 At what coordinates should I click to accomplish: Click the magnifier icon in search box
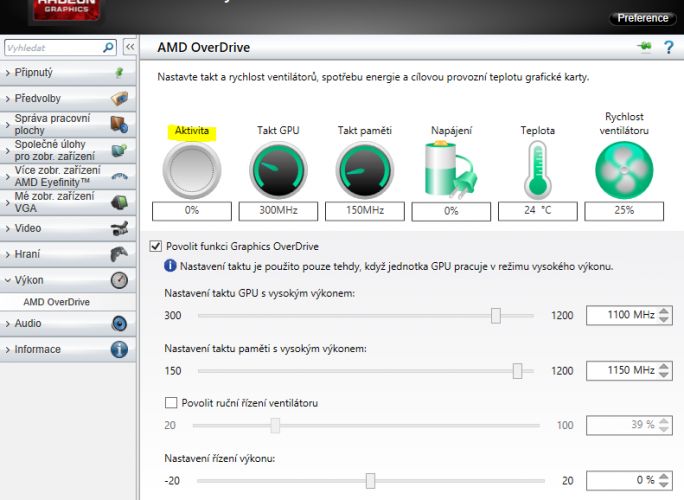pos(108,47)
